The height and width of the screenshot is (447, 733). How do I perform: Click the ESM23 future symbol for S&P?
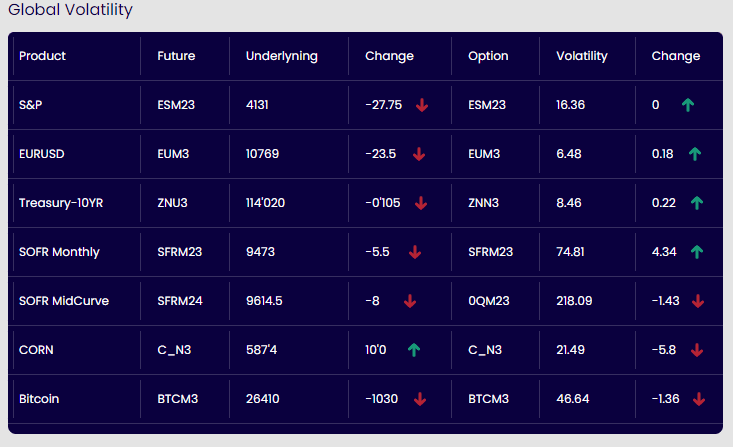tap(177, 105)
